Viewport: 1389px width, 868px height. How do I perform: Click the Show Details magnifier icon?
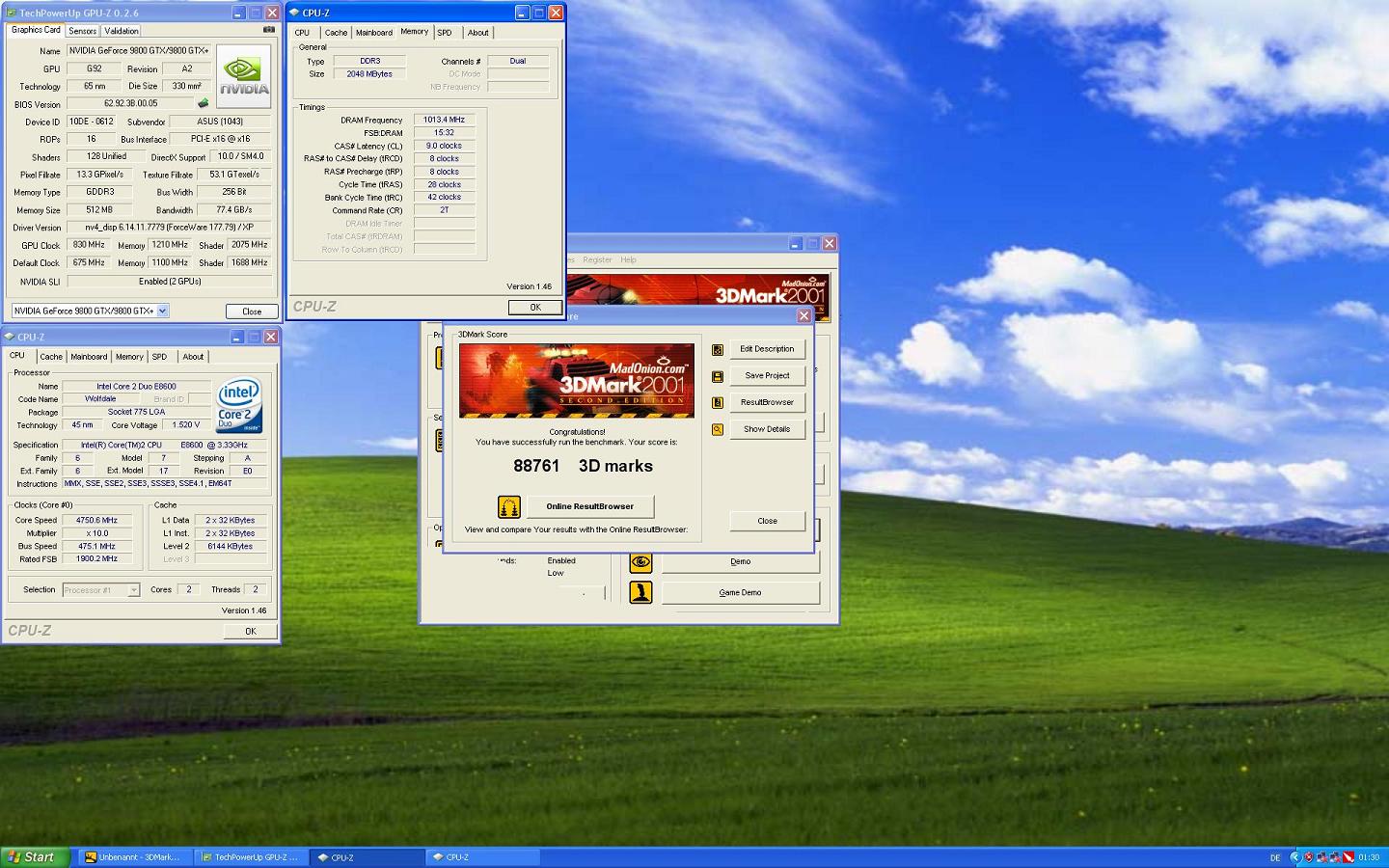(x=718, y=429)
